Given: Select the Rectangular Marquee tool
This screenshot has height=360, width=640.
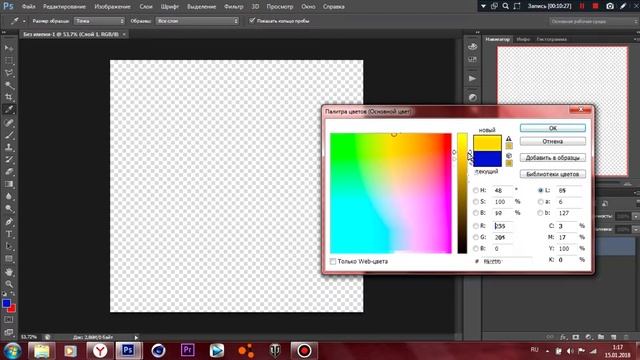Looking at the screenshot, I should point(9,60).
